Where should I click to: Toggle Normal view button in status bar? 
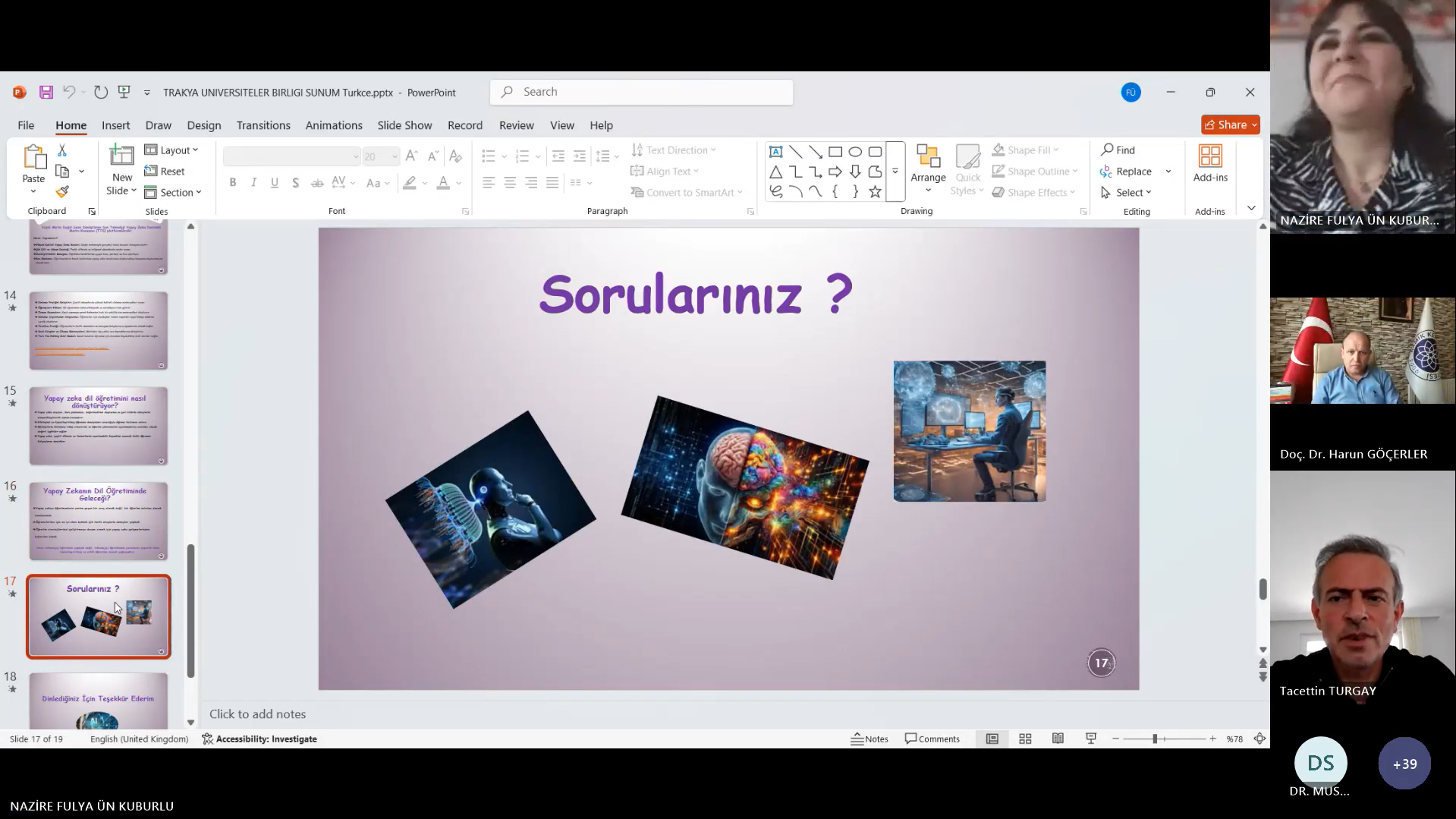992,739
